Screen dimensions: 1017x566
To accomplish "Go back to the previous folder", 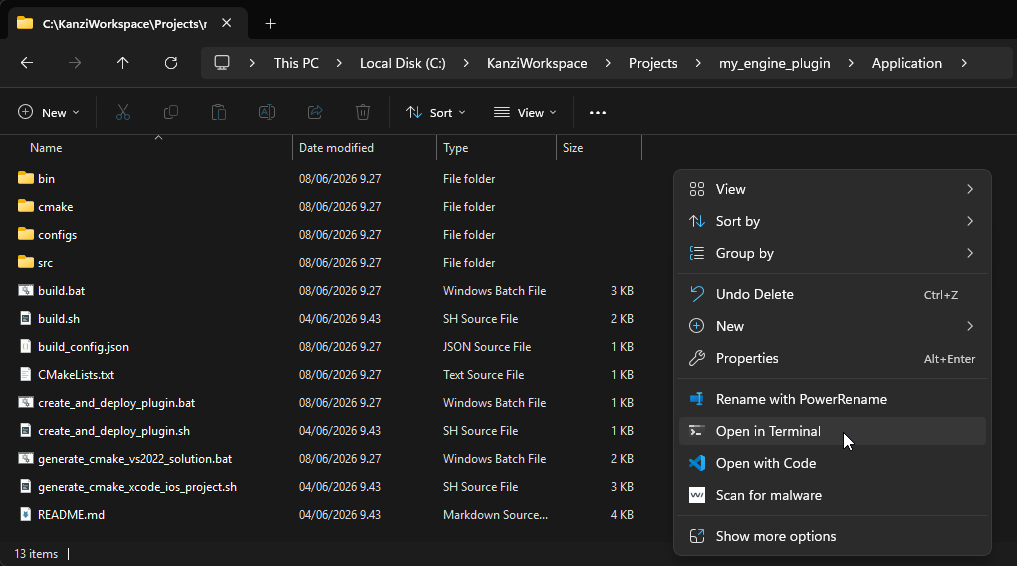I will (x=27, y=63).
